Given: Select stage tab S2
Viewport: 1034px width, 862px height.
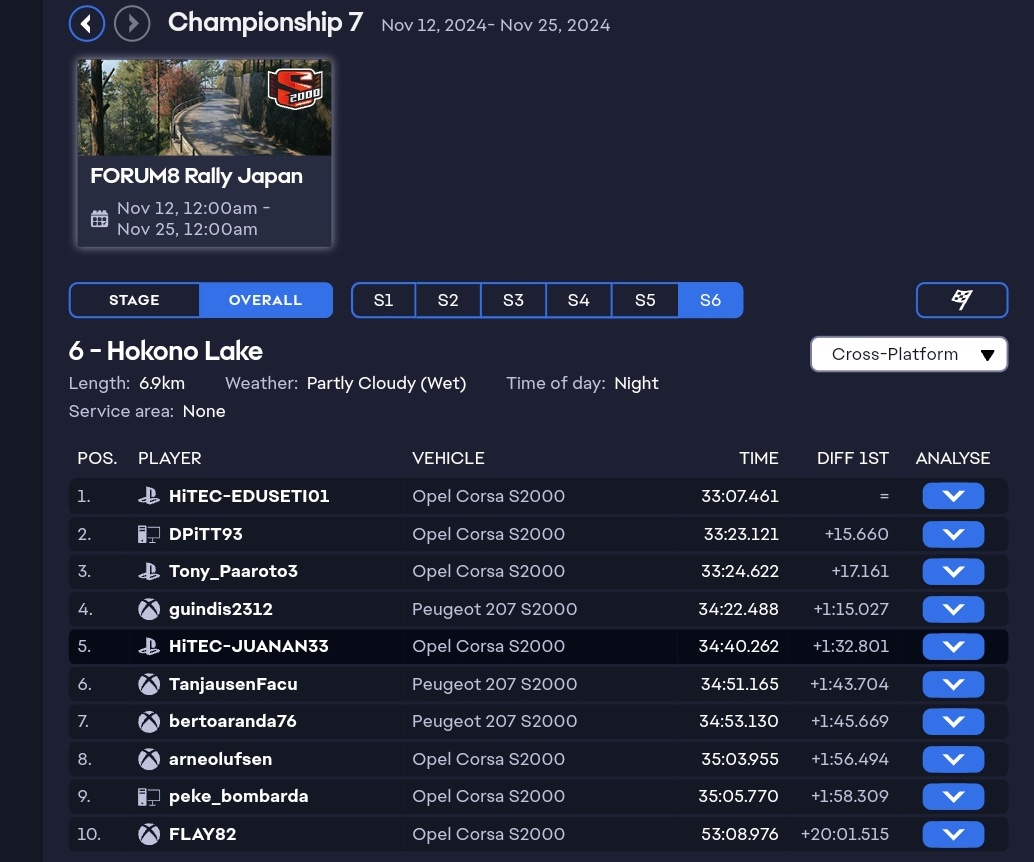Looking at the screenshot, I should point(448,300).
